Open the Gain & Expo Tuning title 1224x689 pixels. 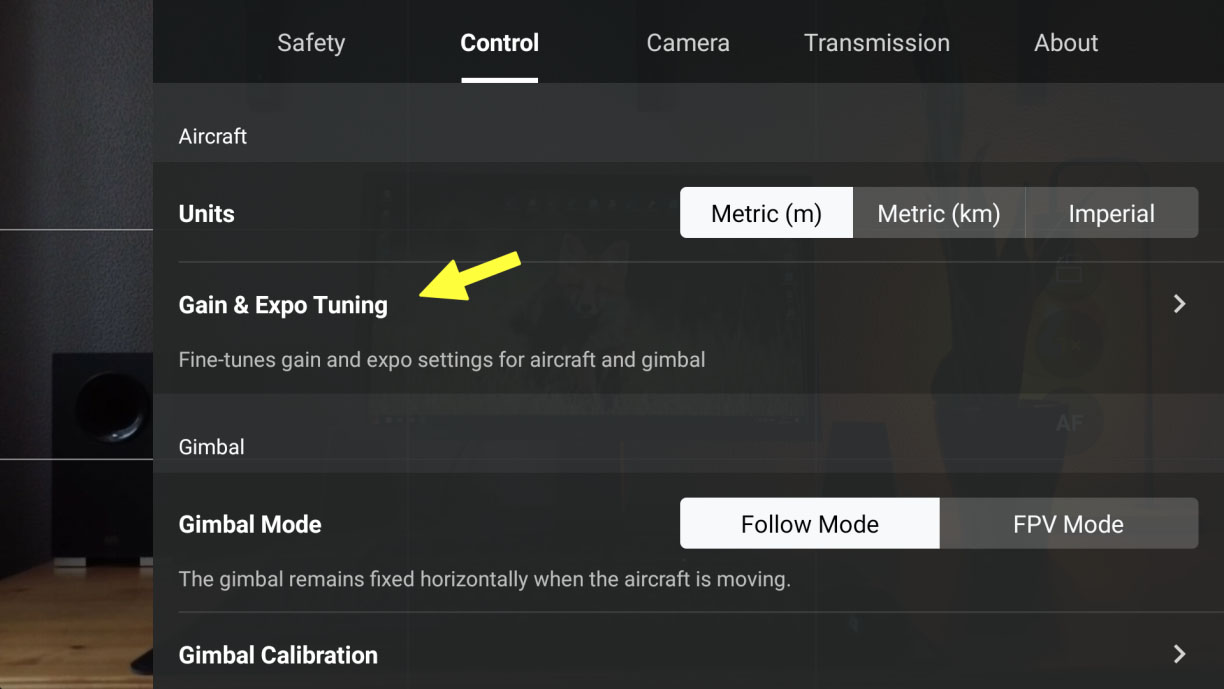pos(283,305)
